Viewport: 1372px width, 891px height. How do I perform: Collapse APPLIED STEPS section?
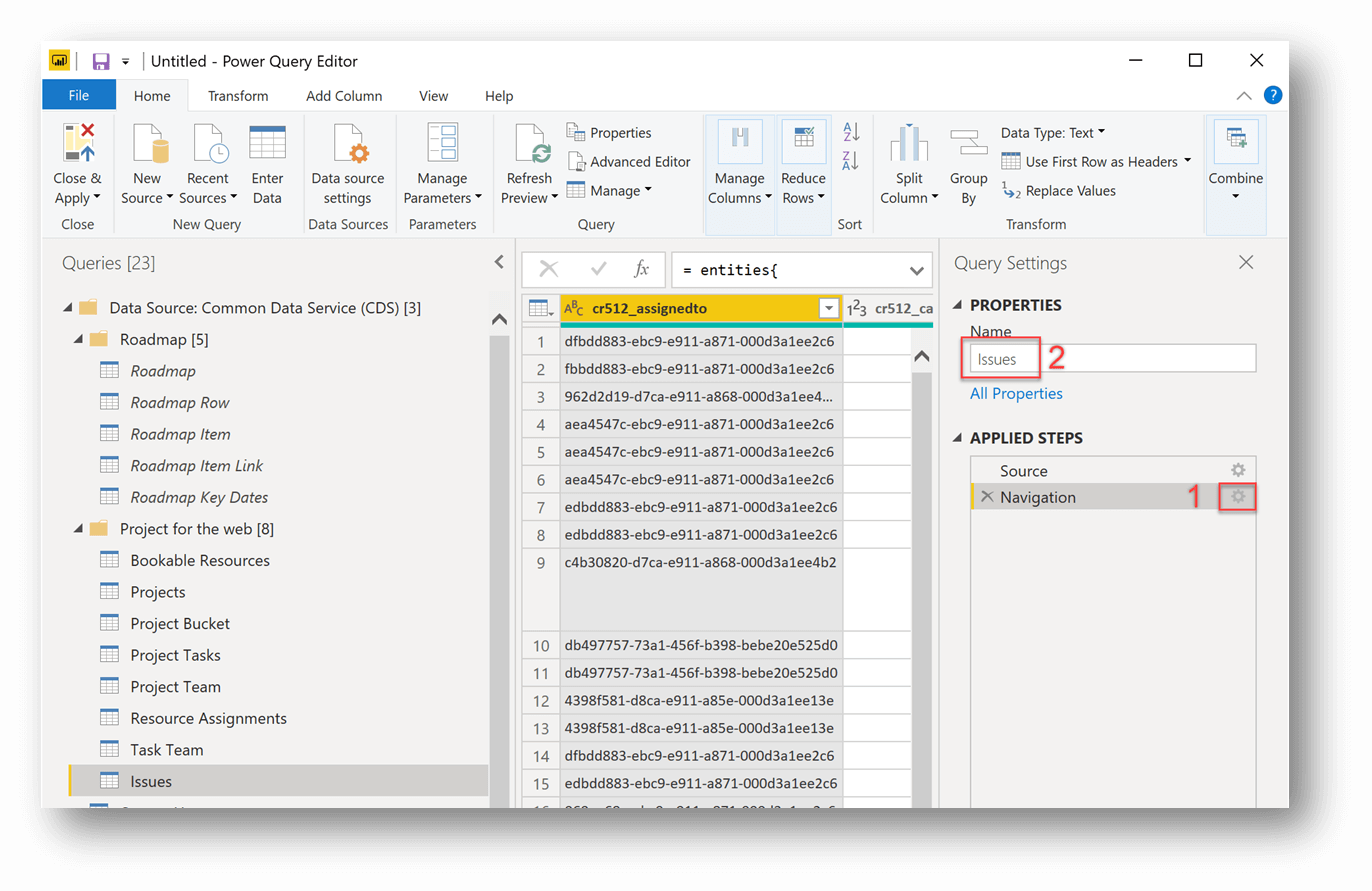coord(959,438)
